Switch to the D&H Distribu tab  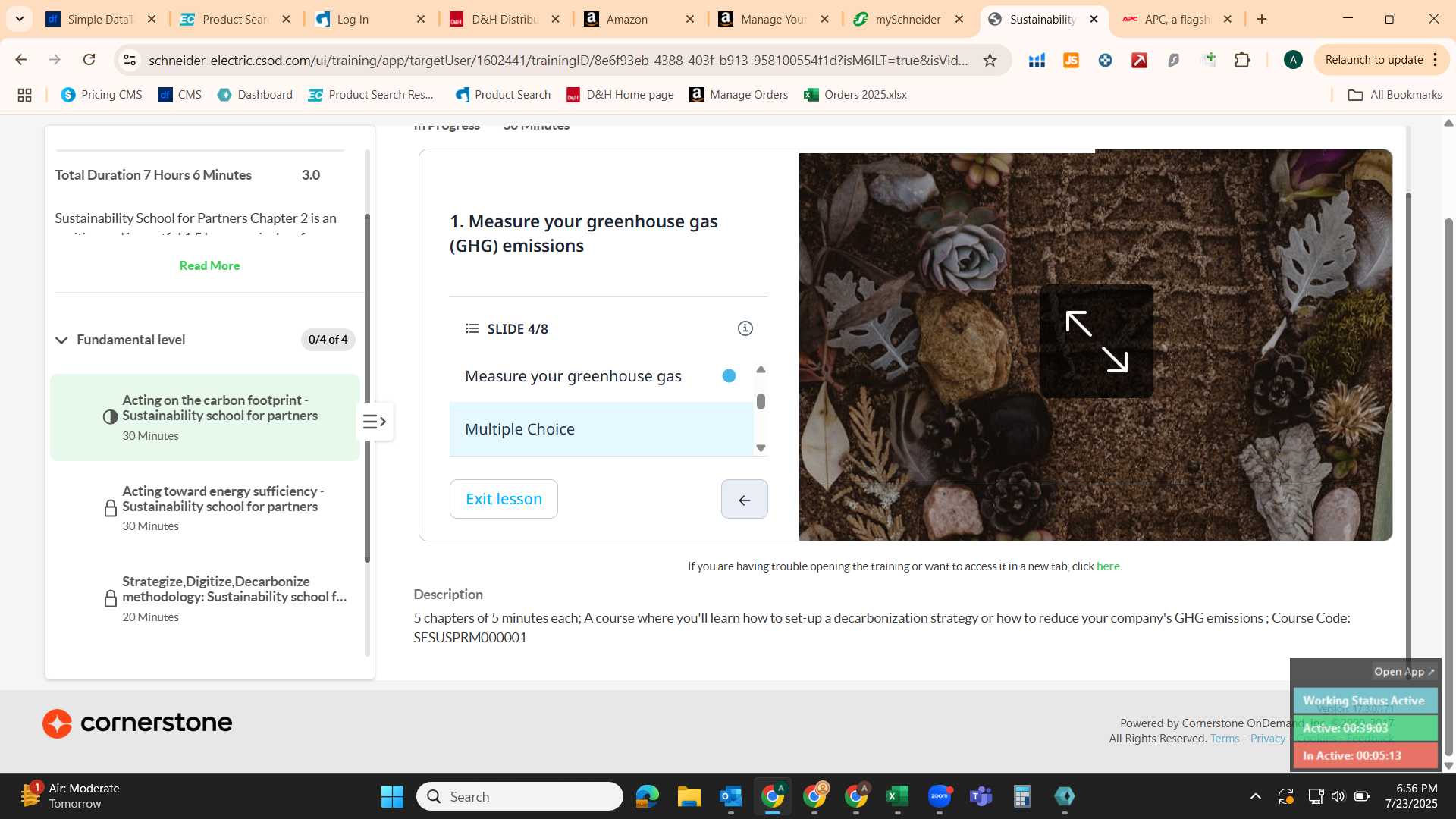click(504, 19)
